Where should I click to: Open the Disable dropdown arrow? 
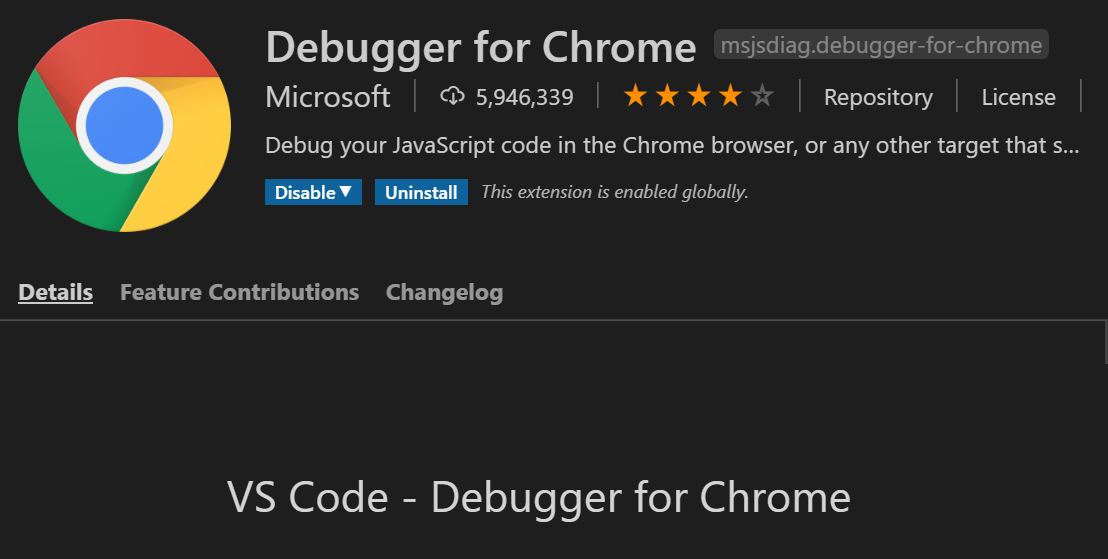coord(346,192)
